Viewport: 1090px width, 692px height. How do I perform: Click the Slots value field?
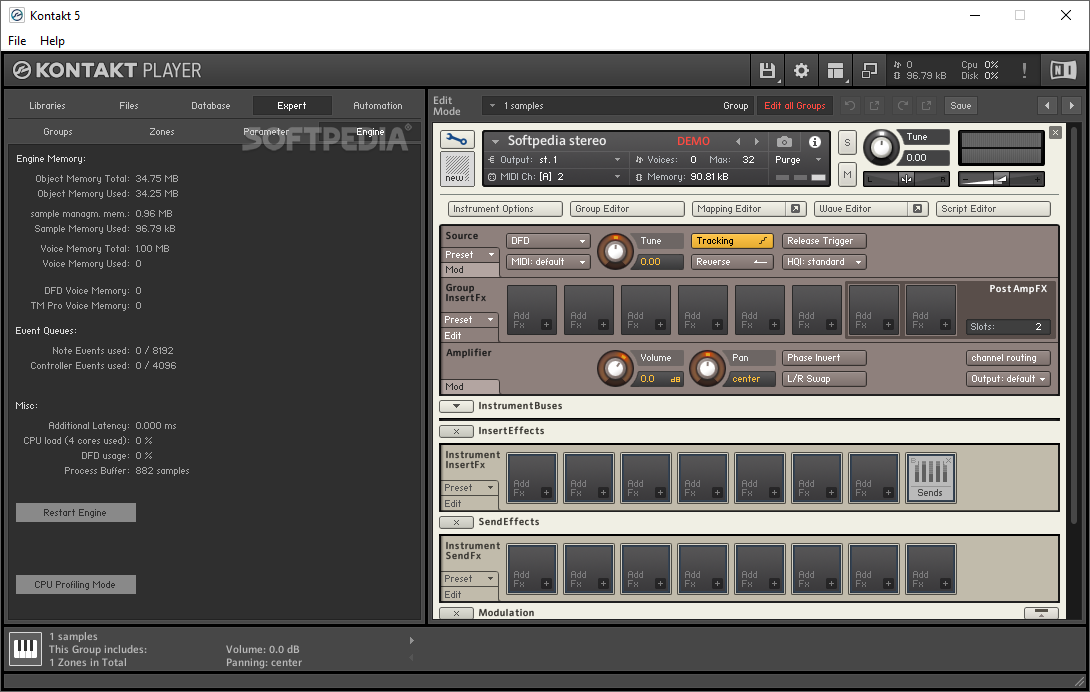[1008, 326]
